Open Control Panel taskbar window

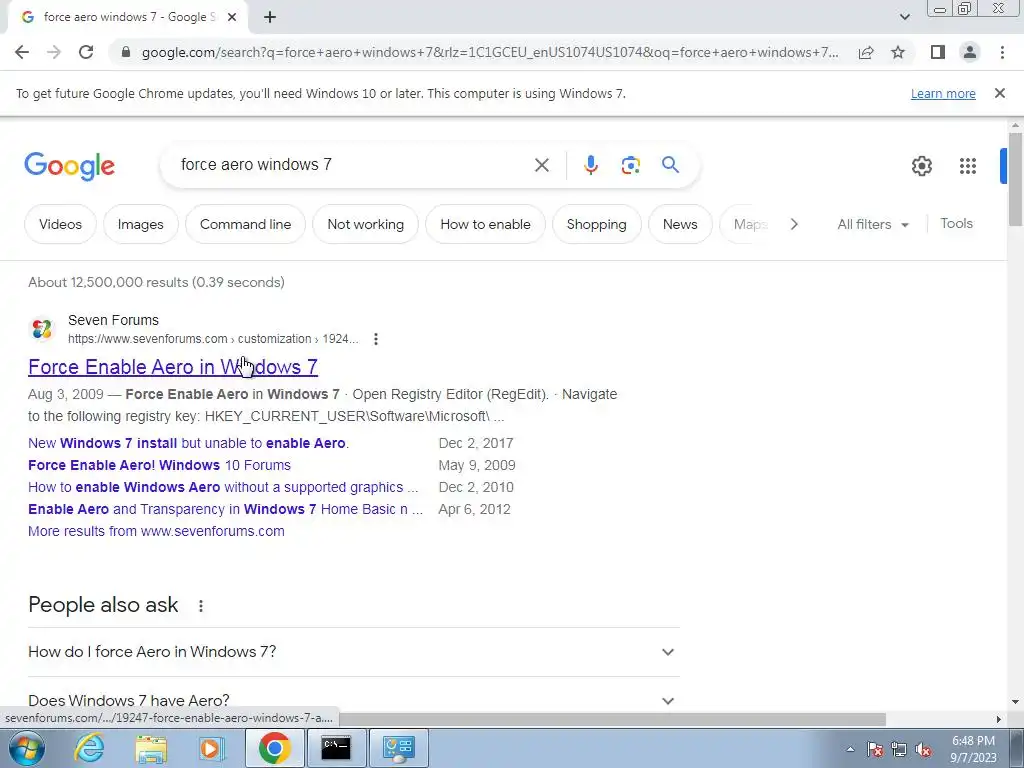click(x=398, y=748)
